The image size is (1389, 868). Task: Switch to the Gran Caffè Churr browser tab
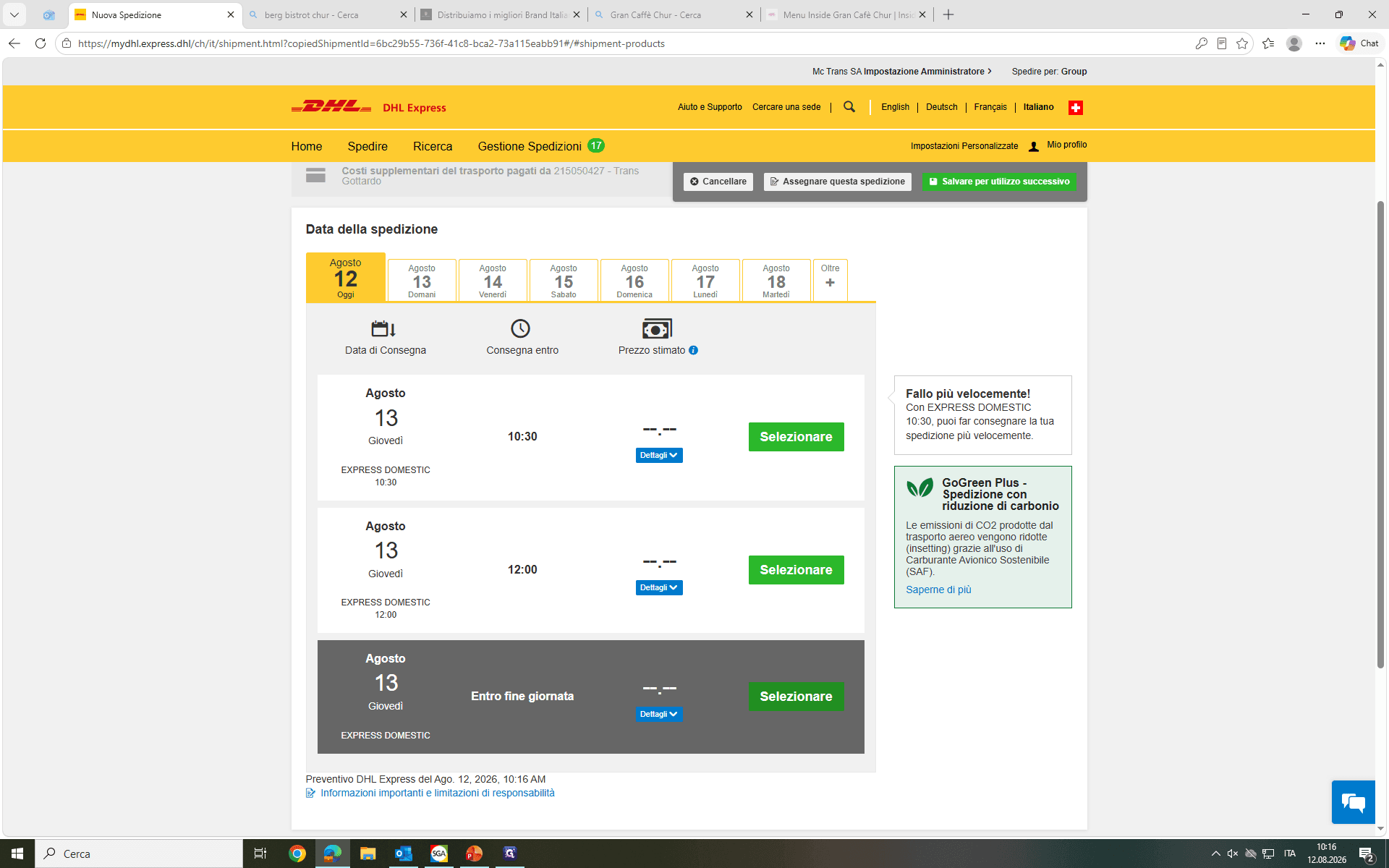674,14
